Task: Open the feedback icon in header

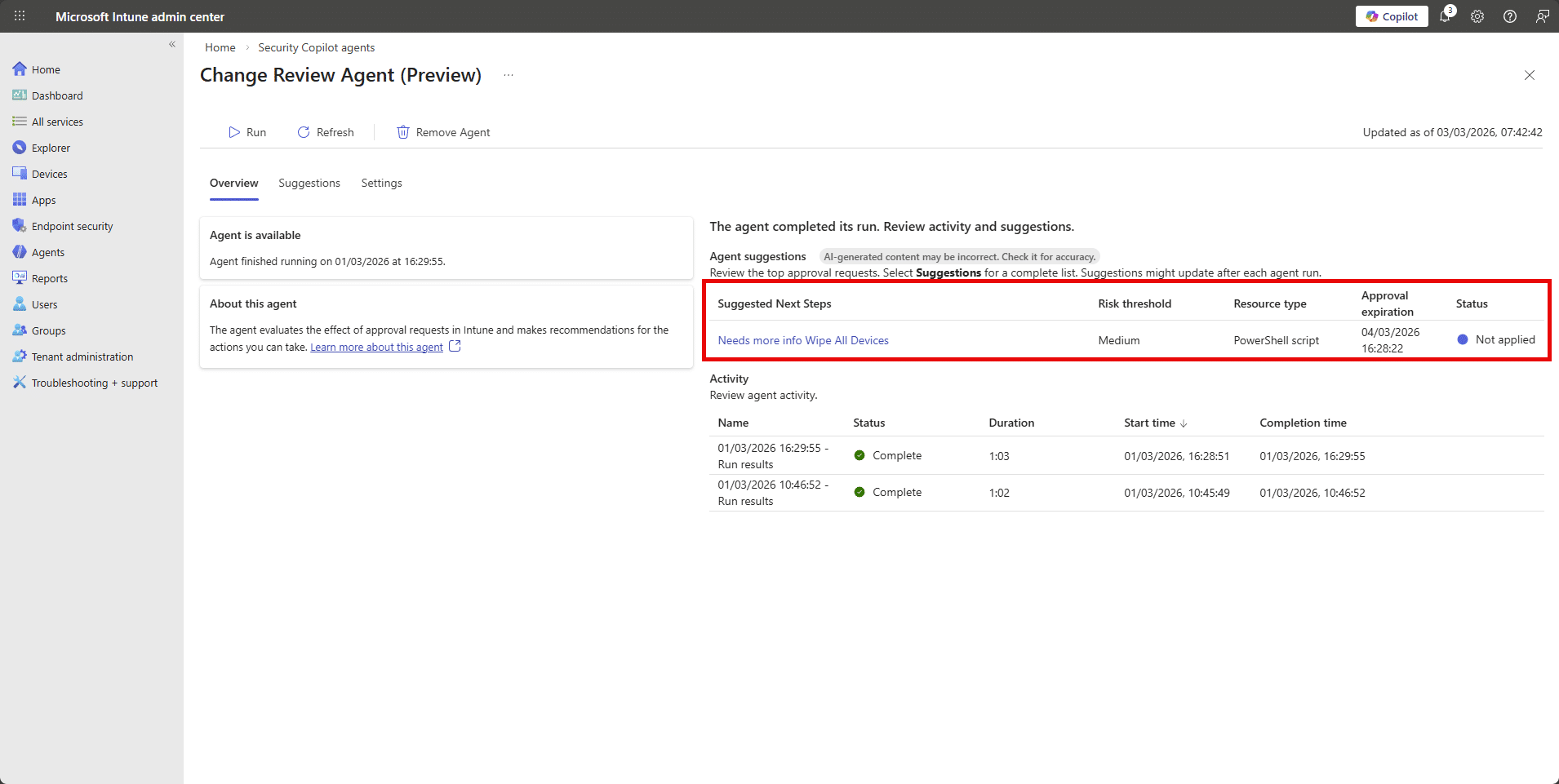Action: 1542,16
